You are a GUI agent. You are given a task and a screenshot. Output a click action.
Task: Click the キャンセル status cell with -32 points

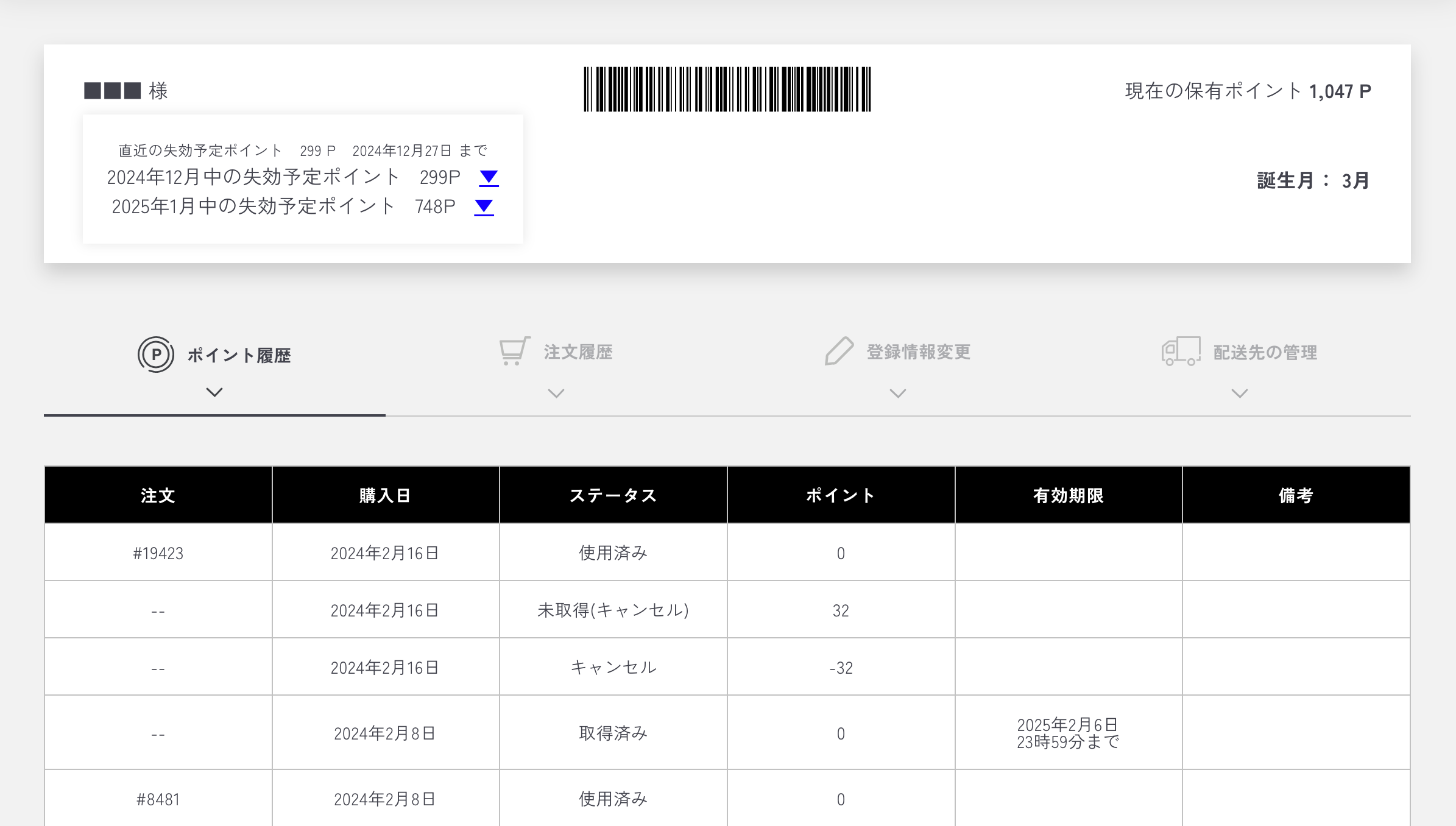tap(613, 668)
